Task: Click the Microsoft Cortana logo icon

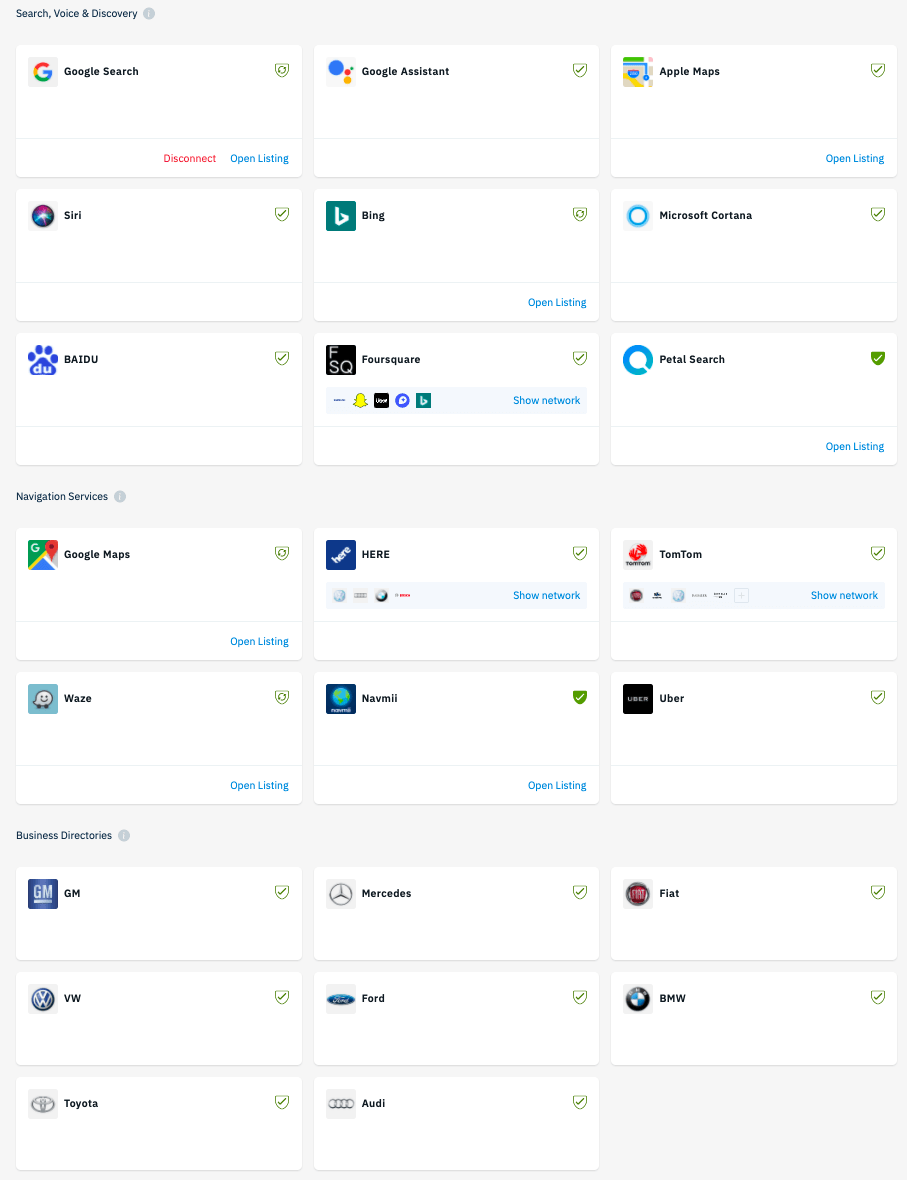Action: click(638, 215)
